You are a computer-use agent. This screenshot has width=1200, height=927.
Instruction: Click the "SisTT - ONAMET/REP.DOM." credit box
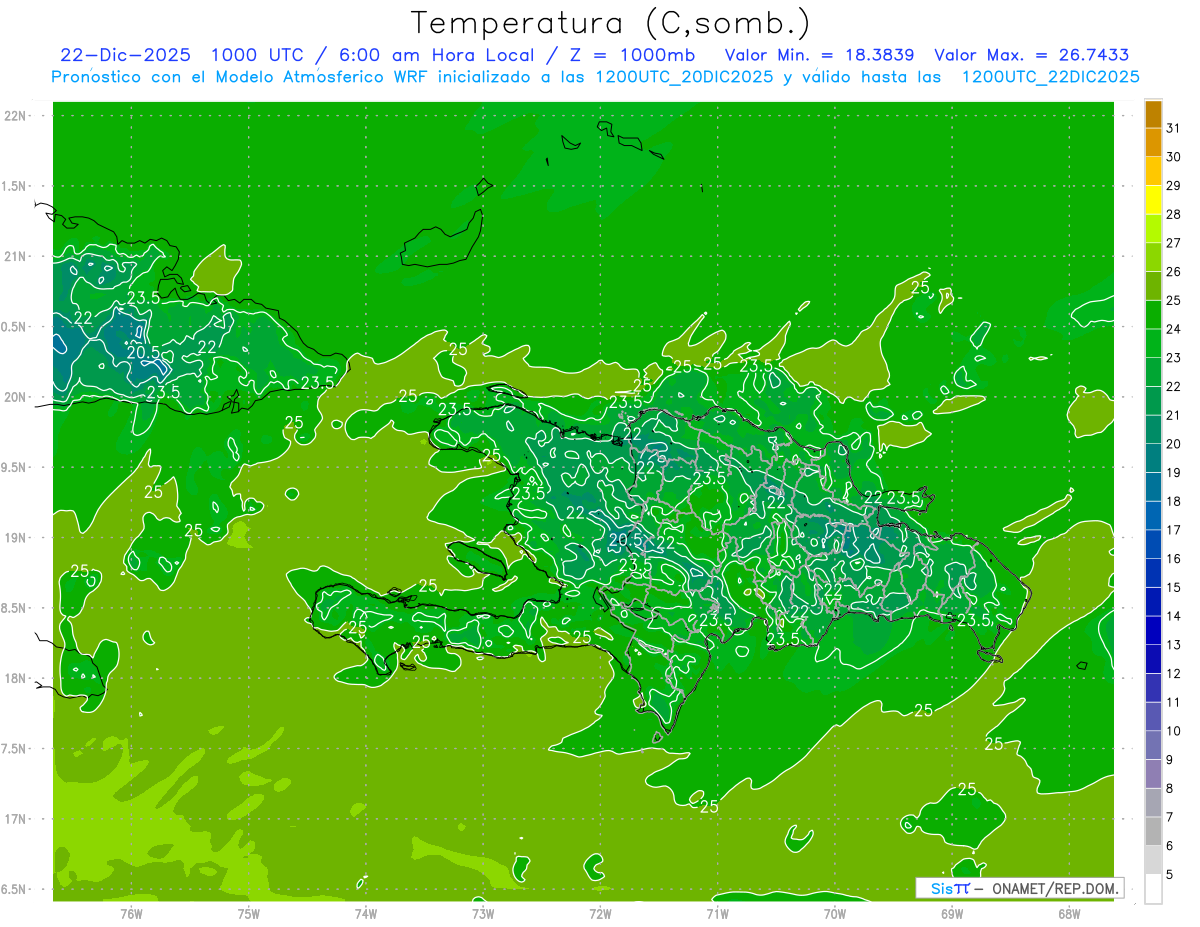tap(1019, 888)
